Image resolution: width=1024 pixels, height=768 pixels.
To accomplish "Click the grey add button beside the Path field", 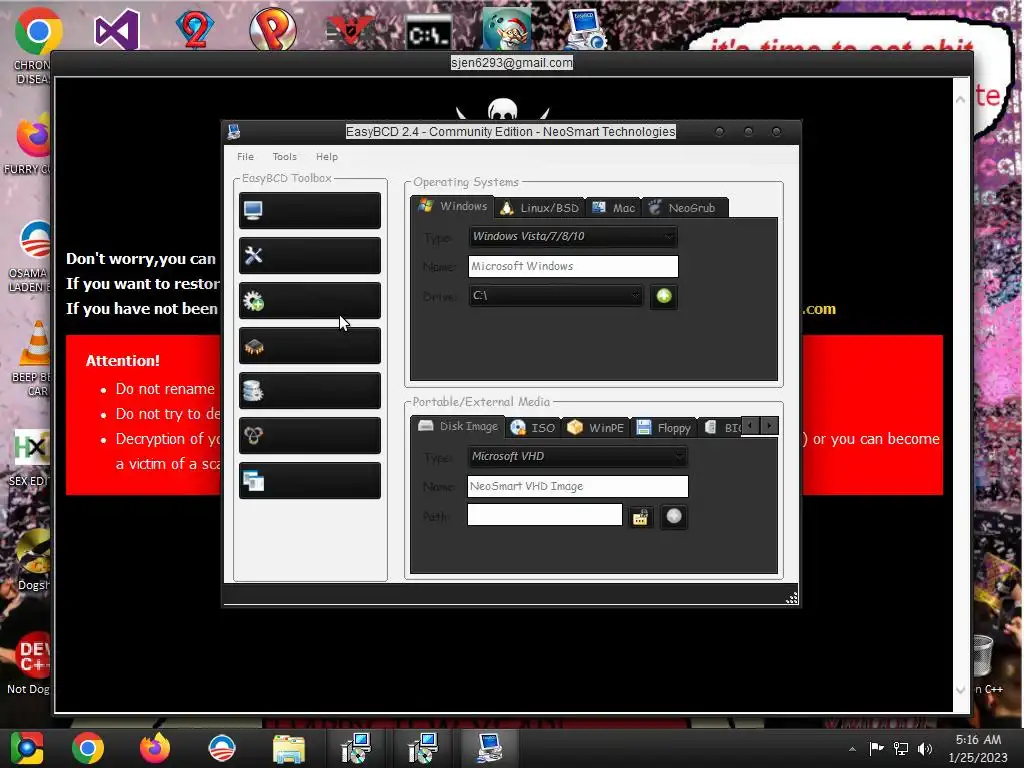I will (674, 517).
